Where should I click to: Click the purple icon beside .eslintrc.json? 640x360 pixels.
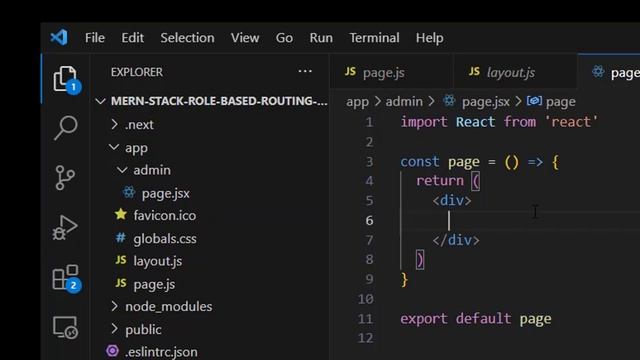coord(112,351)
